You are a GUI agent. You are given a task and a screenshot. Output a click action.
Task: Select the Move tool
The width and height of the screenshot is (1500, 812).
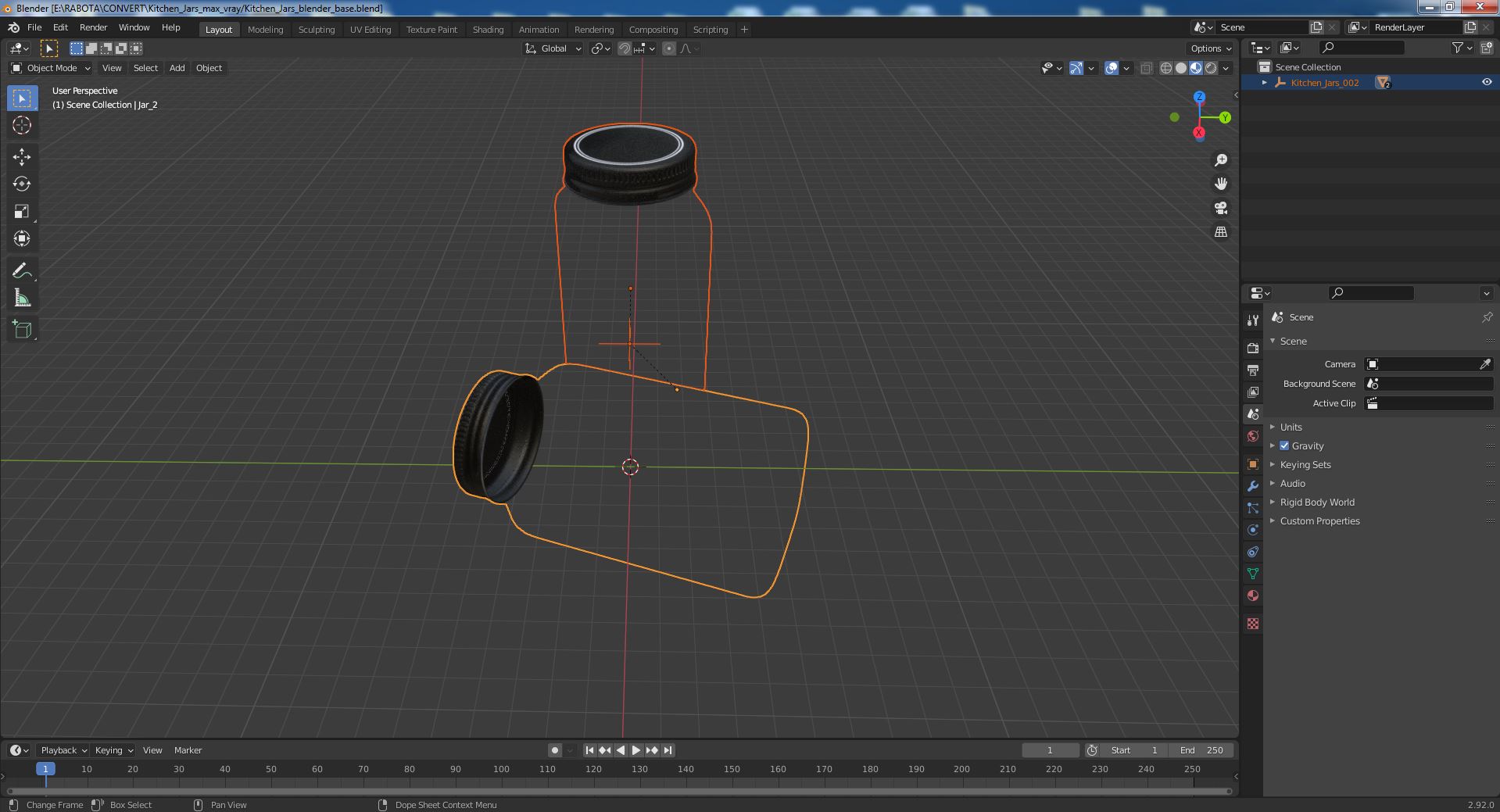click(x=22, y=157)
